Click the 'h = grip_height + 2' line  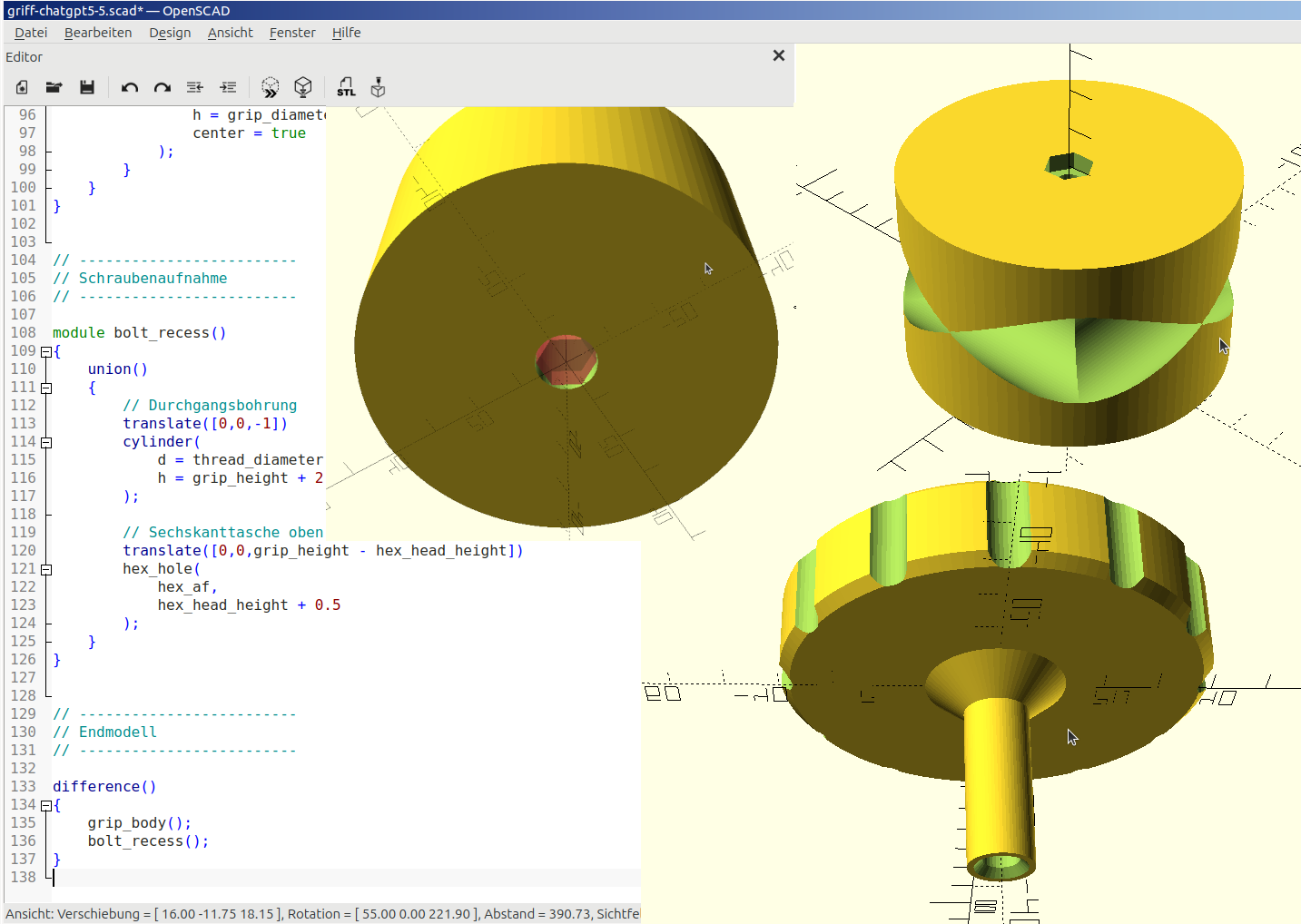pyautogui.click(x=241, y=478)
